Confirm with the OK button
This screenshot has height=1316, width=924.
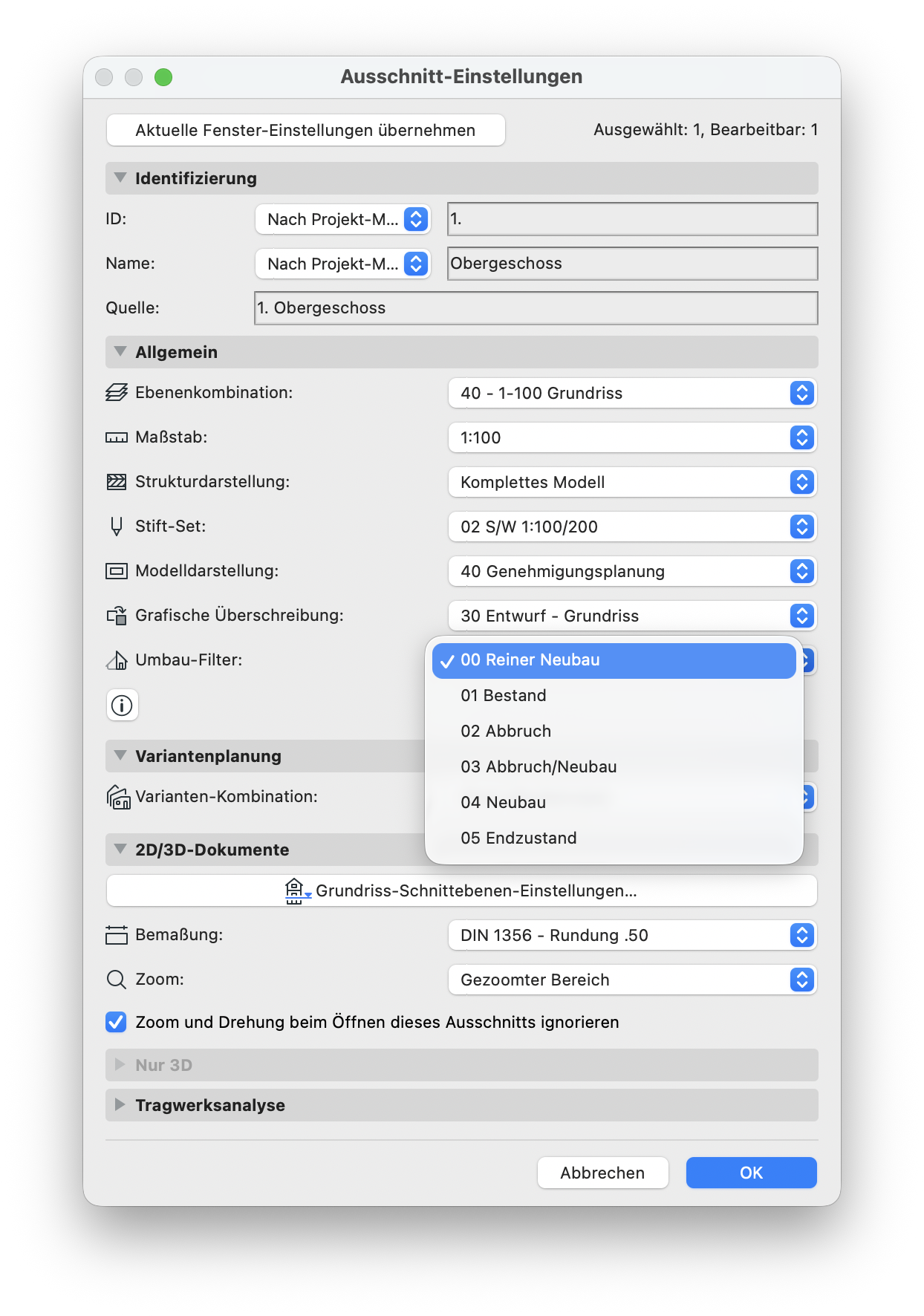[x=752, y=1173]
